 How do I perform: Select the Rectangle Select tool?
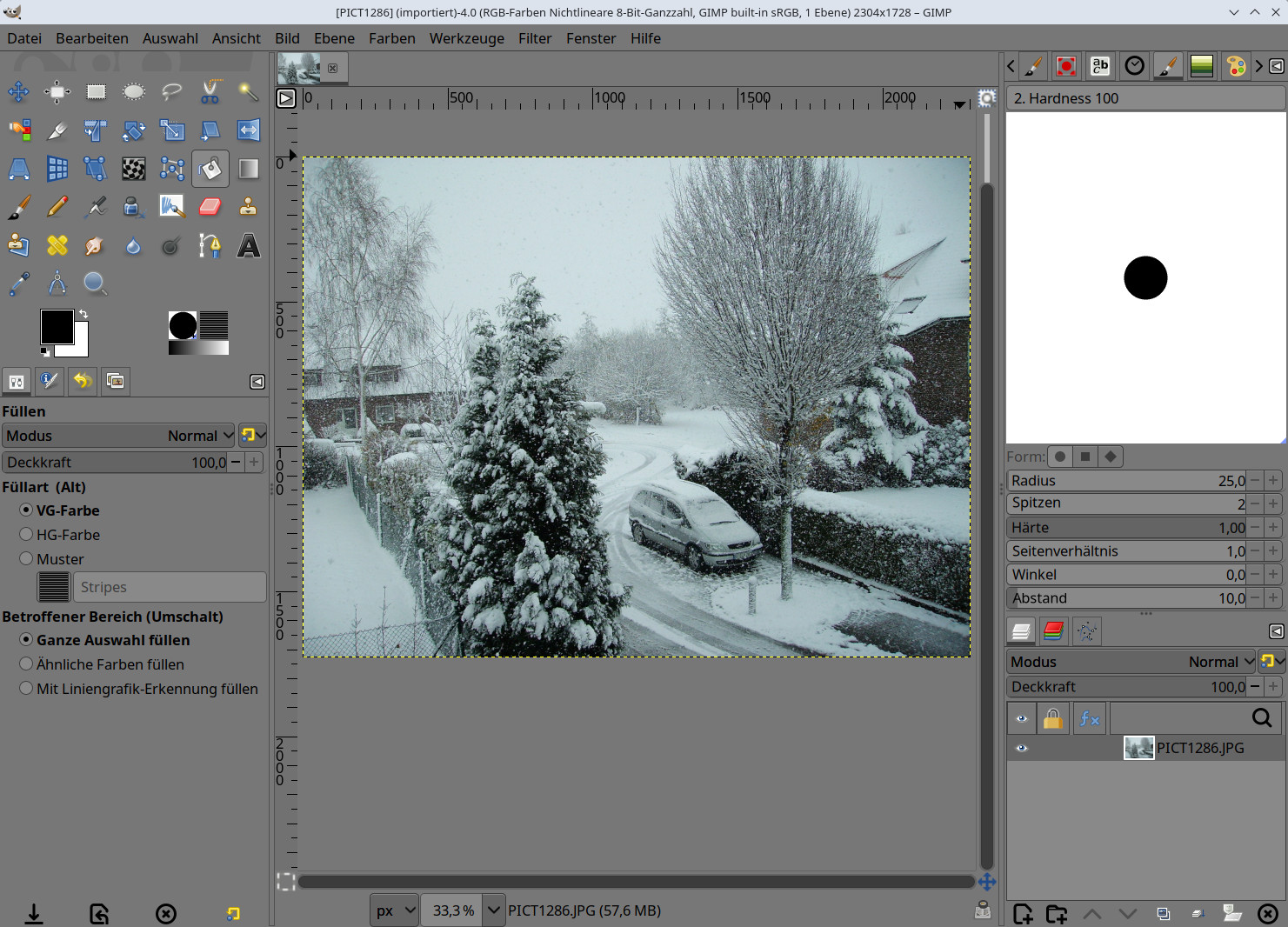coord(96,91)
